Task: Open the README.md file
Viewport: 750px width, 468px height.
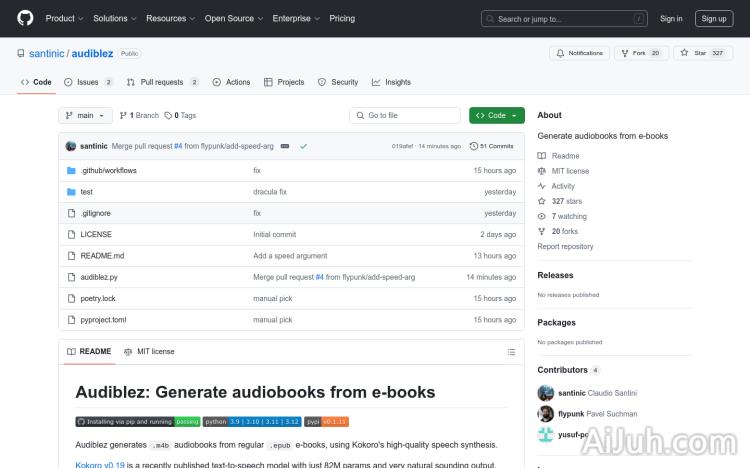Action: tap(102, 256)
